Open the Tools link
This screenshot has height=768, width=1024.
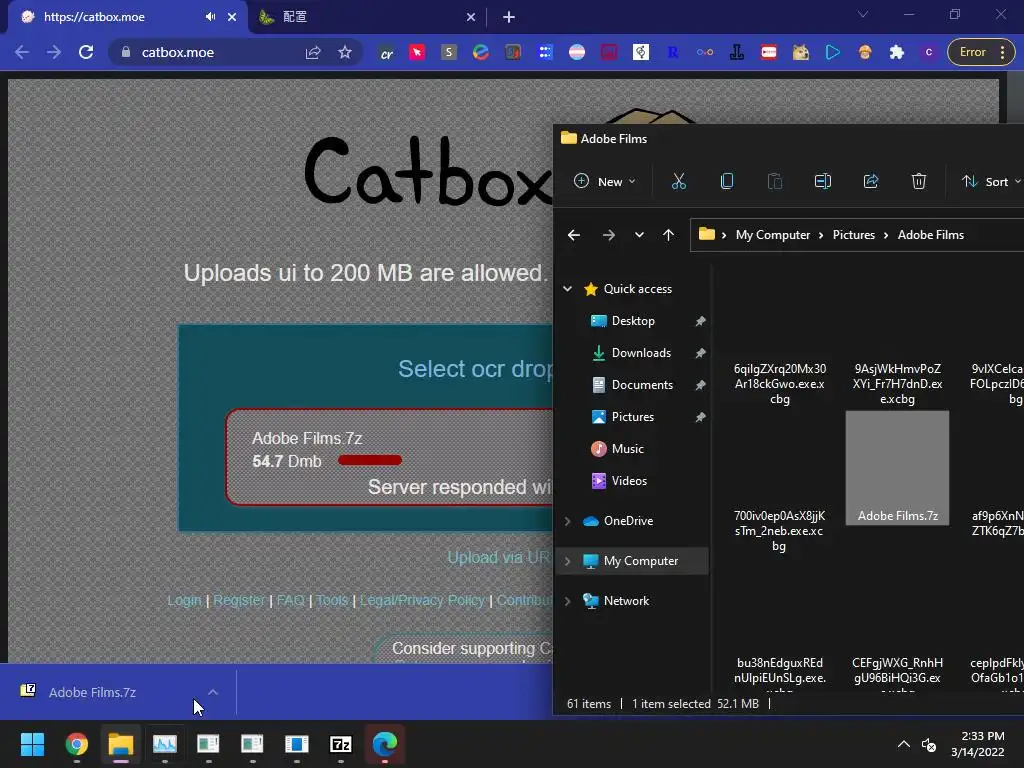(x=332, y=600)
